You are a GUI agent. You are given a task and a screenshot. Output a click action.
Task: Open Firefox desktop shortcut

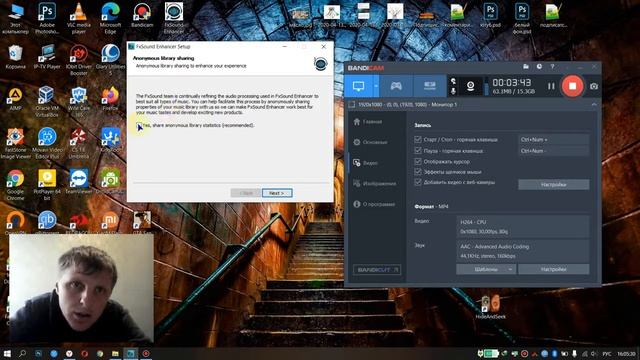110,99
